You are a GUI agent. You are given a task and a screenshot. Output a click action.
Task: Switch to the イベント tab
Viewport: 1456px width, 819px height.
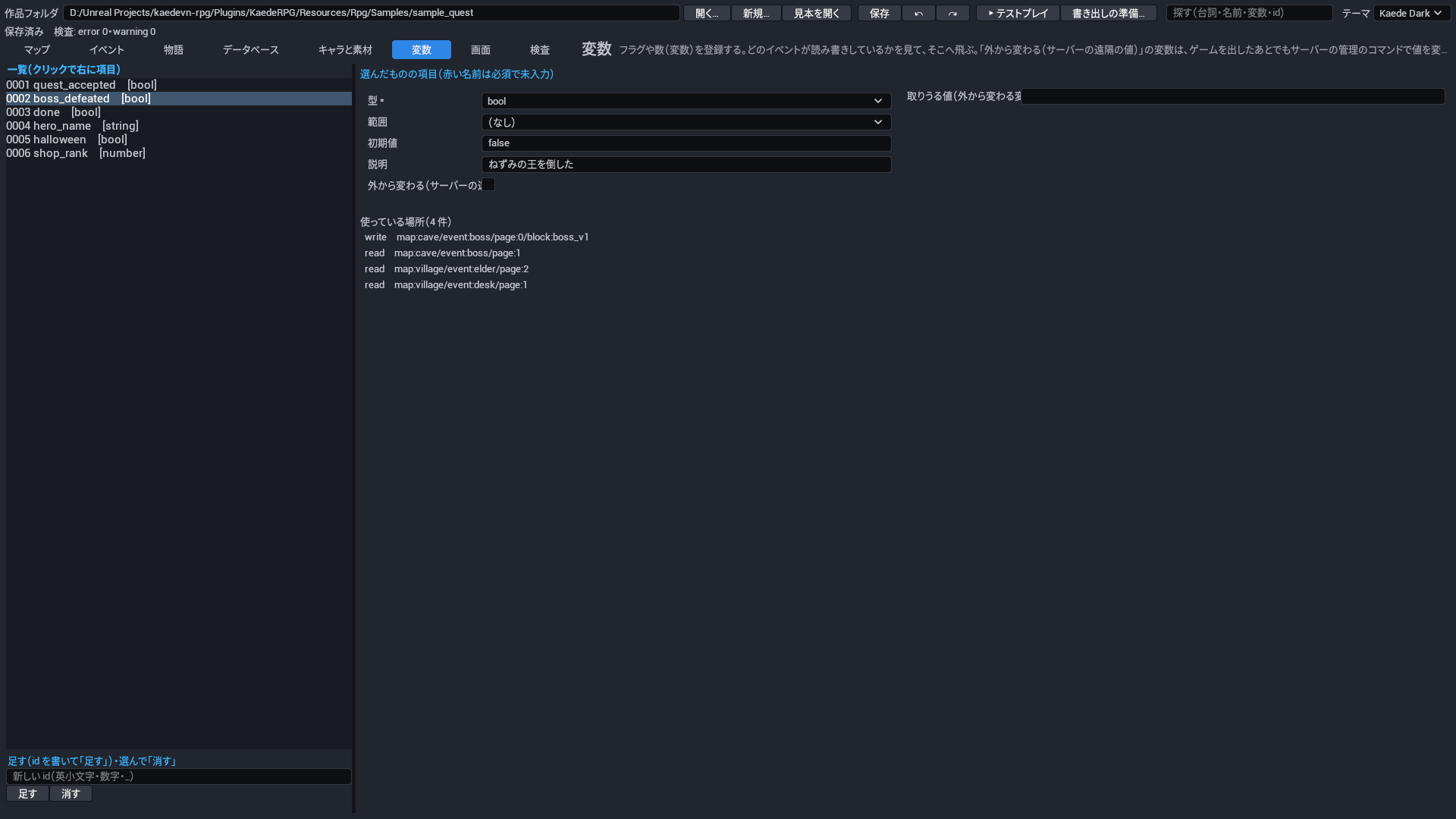[x=107, y=49]
